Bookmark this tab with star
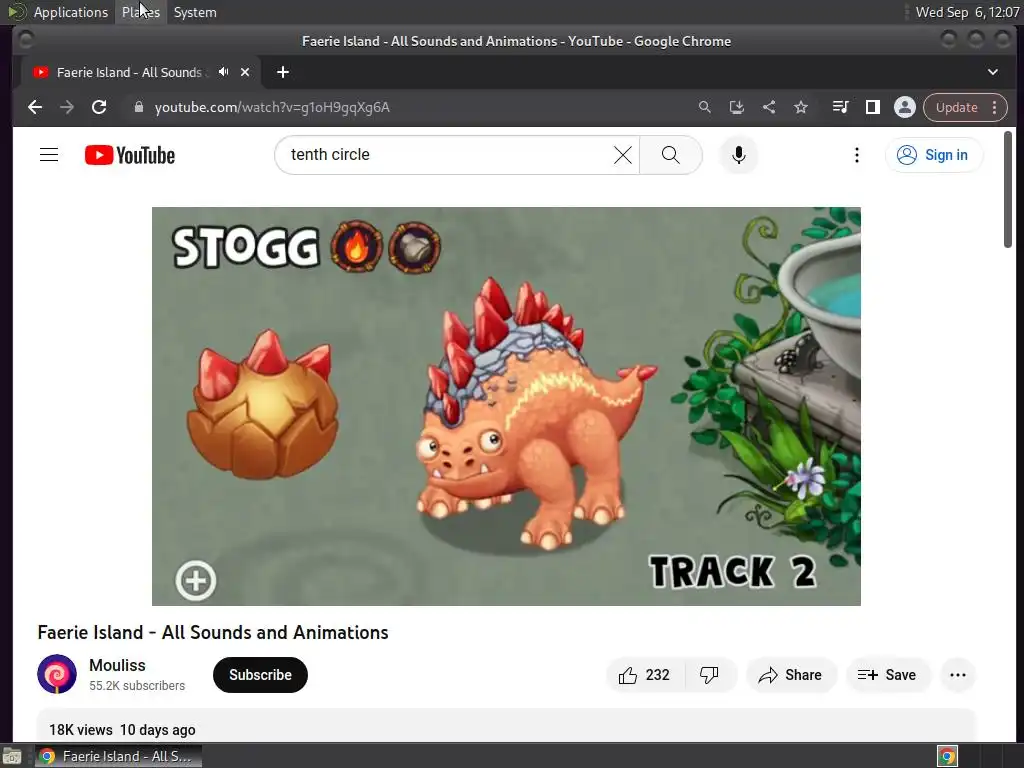Viewport: 1024px width, 768px height. pyautogui.click(x=801, y=107)
